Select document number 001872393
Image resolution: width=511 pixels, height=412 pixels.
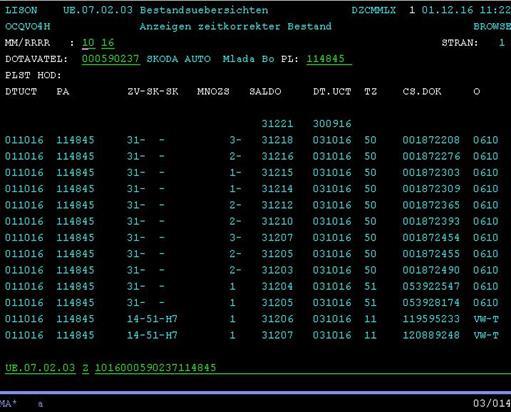coord(431,221)
